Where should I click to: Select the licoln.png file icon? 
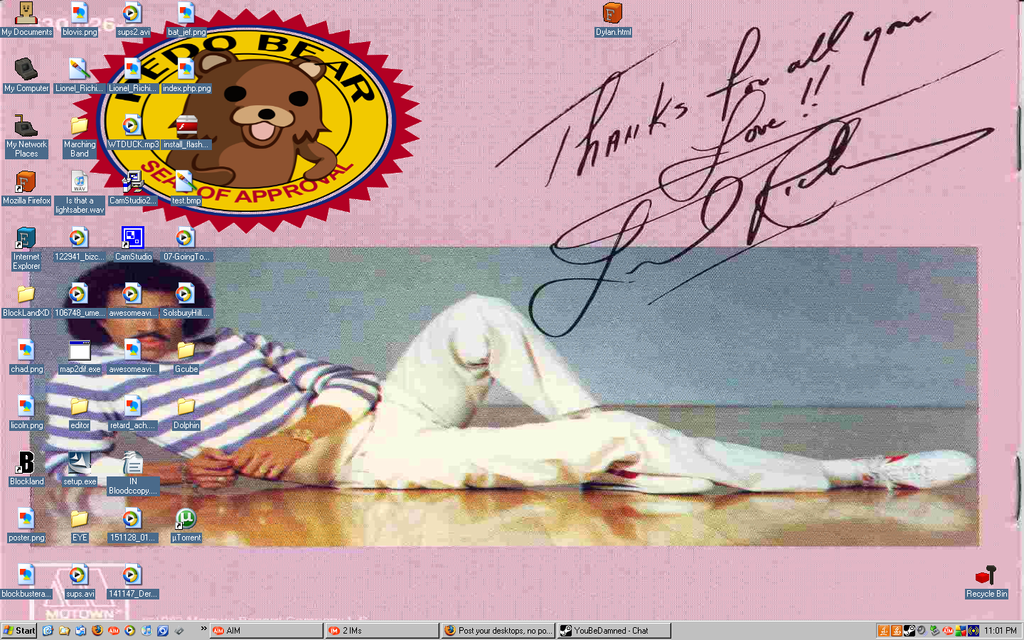click(x=25, y=413)
